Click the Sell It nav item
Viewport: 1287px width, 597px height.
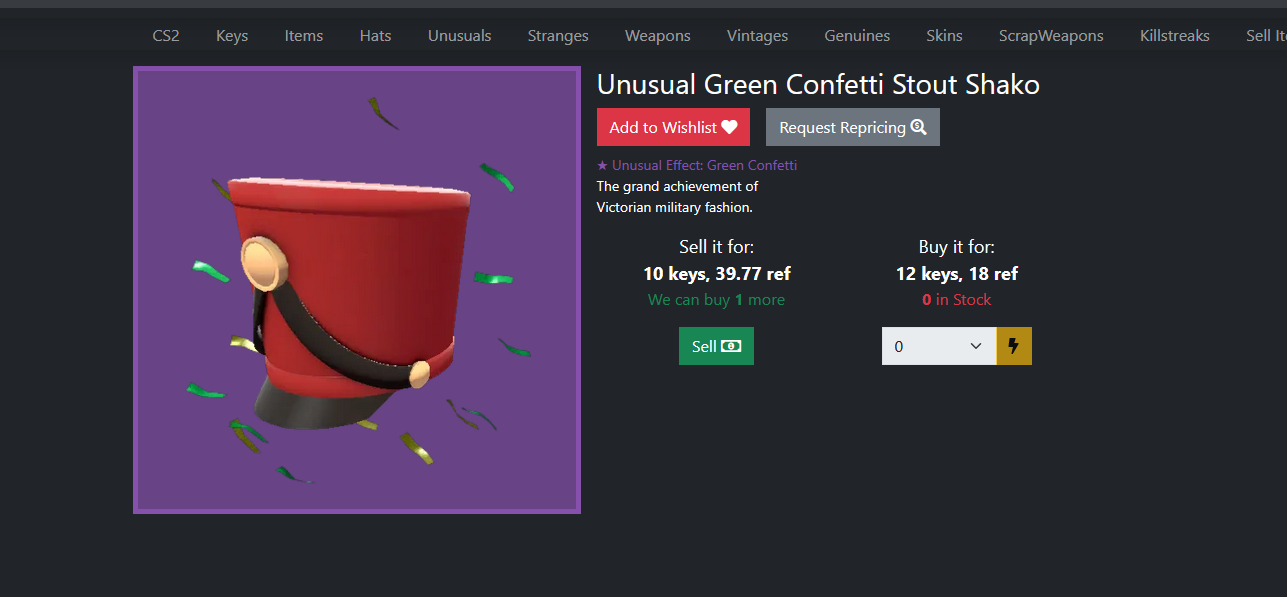click(x=1266, y=35)
